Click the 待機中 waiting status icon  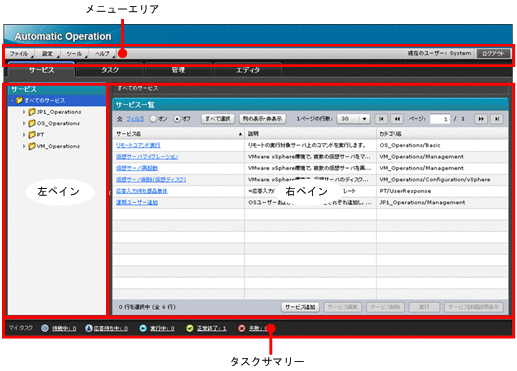point(45,328)
